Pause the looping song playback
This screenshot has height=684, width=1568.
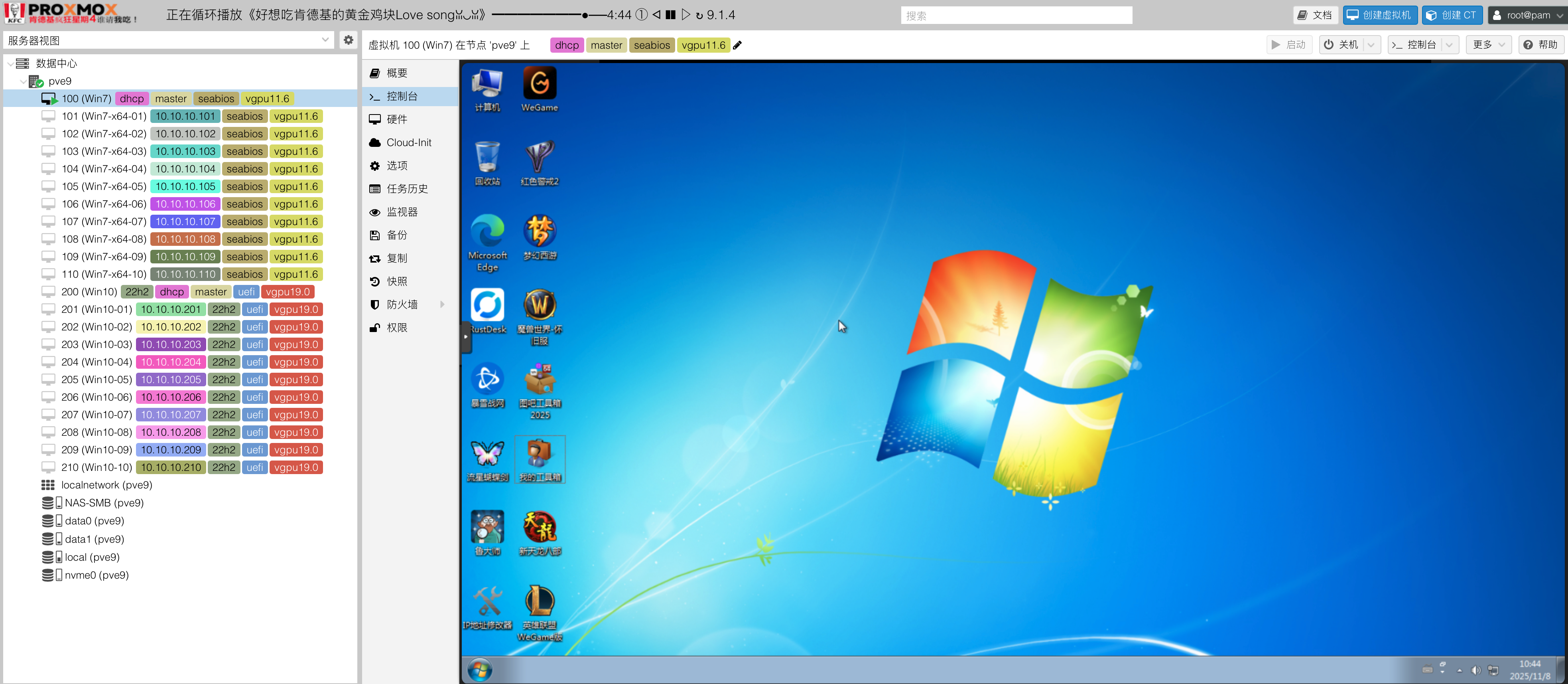point(670,15)
